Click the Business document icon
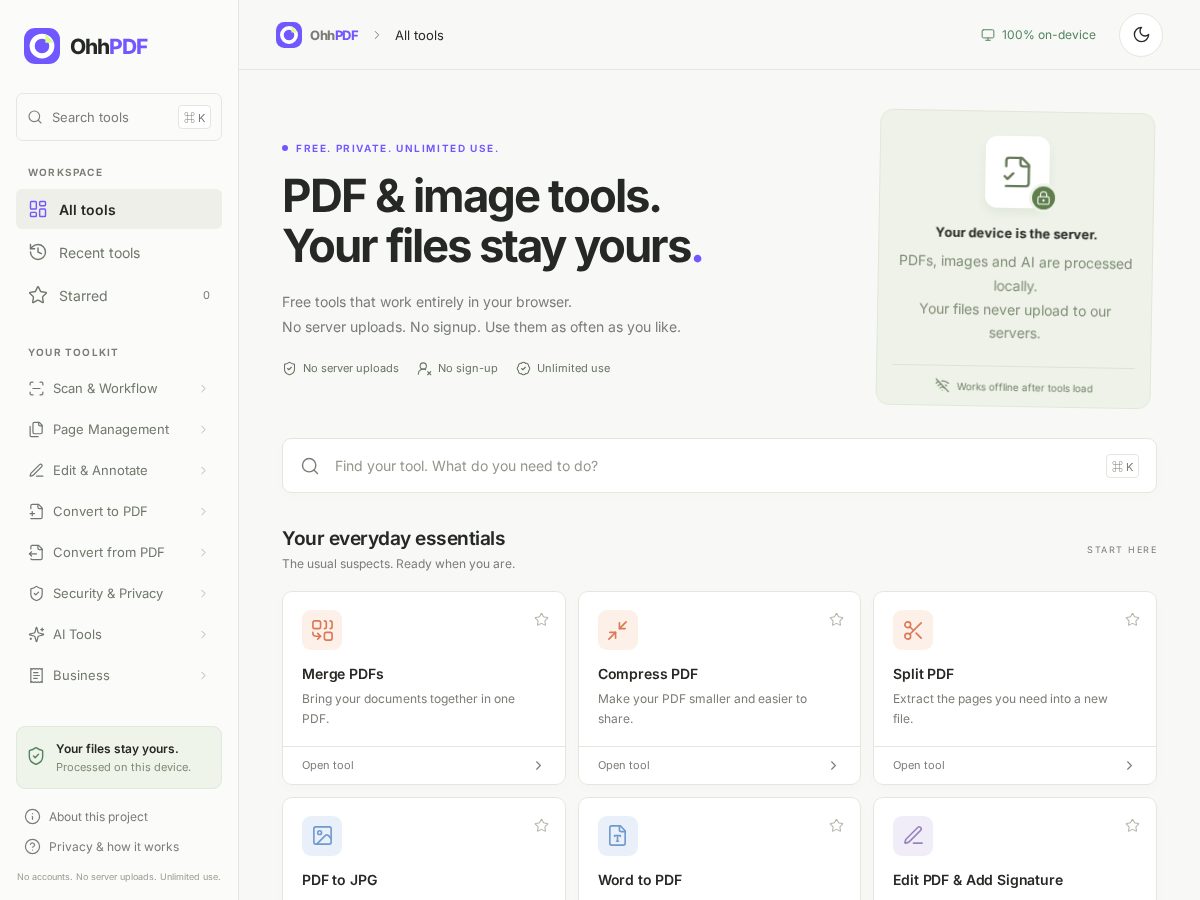 click(36, 675)
